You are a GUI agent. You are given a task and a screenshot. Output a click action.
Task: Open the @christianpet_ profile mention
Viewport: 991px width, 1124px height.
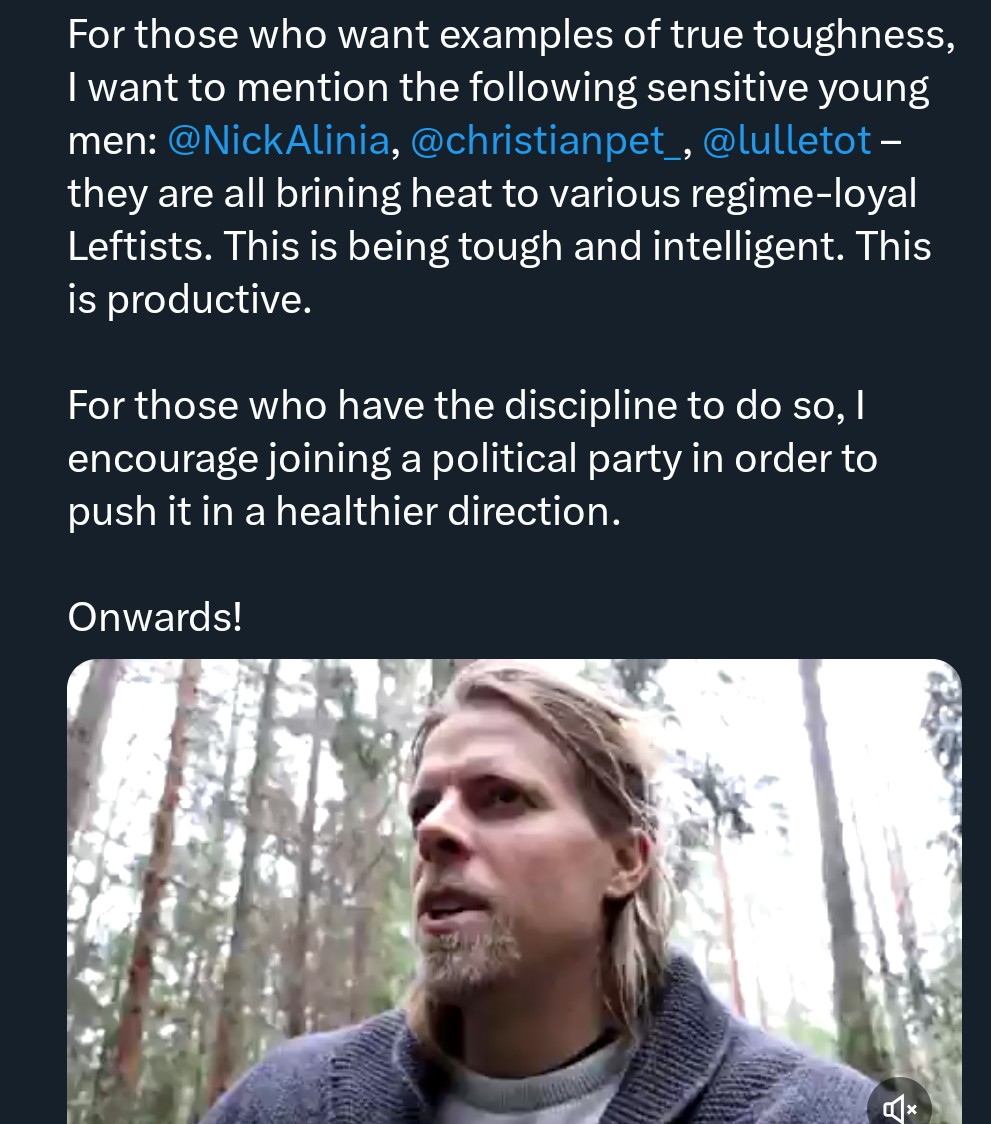(546, 141)
